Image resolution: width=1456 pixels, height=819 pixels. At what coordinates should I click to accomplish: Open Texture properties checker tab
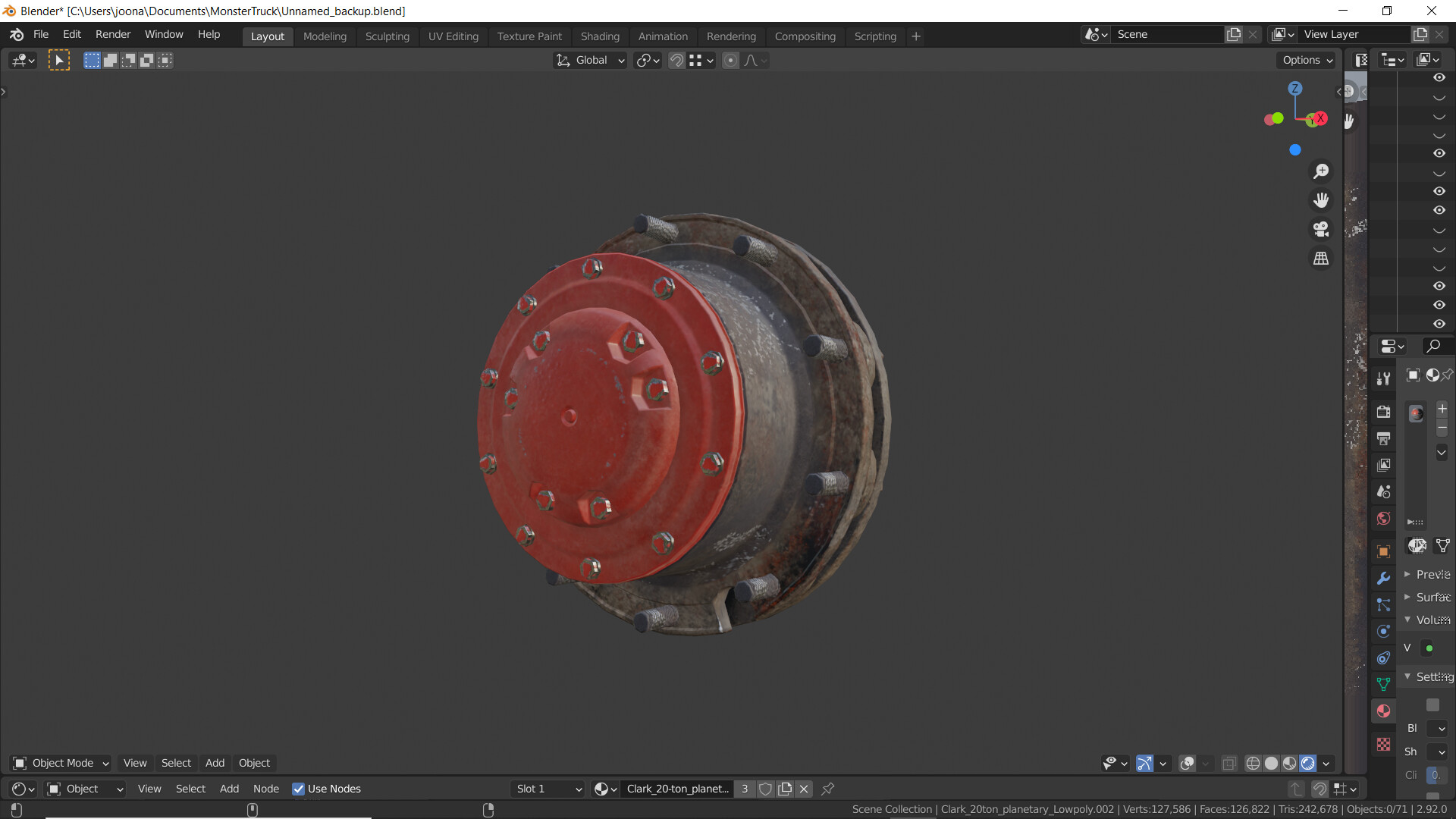click(1384, 745)
